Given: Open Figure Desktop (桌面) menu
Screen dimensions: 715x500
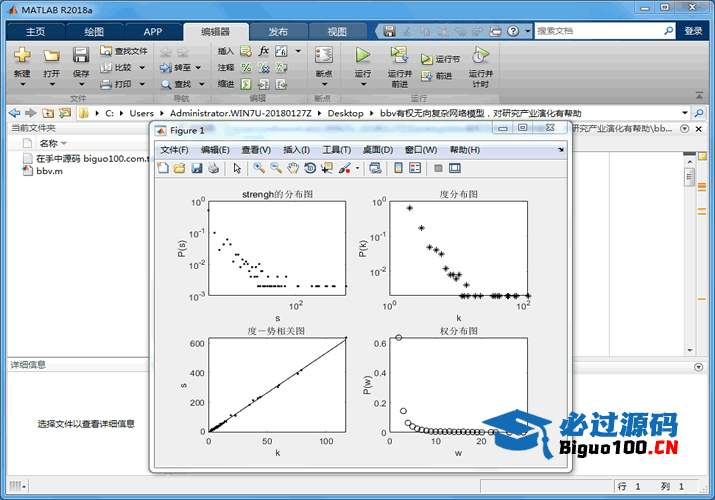Looking at the screenshot, I should (x=378, y=150).
